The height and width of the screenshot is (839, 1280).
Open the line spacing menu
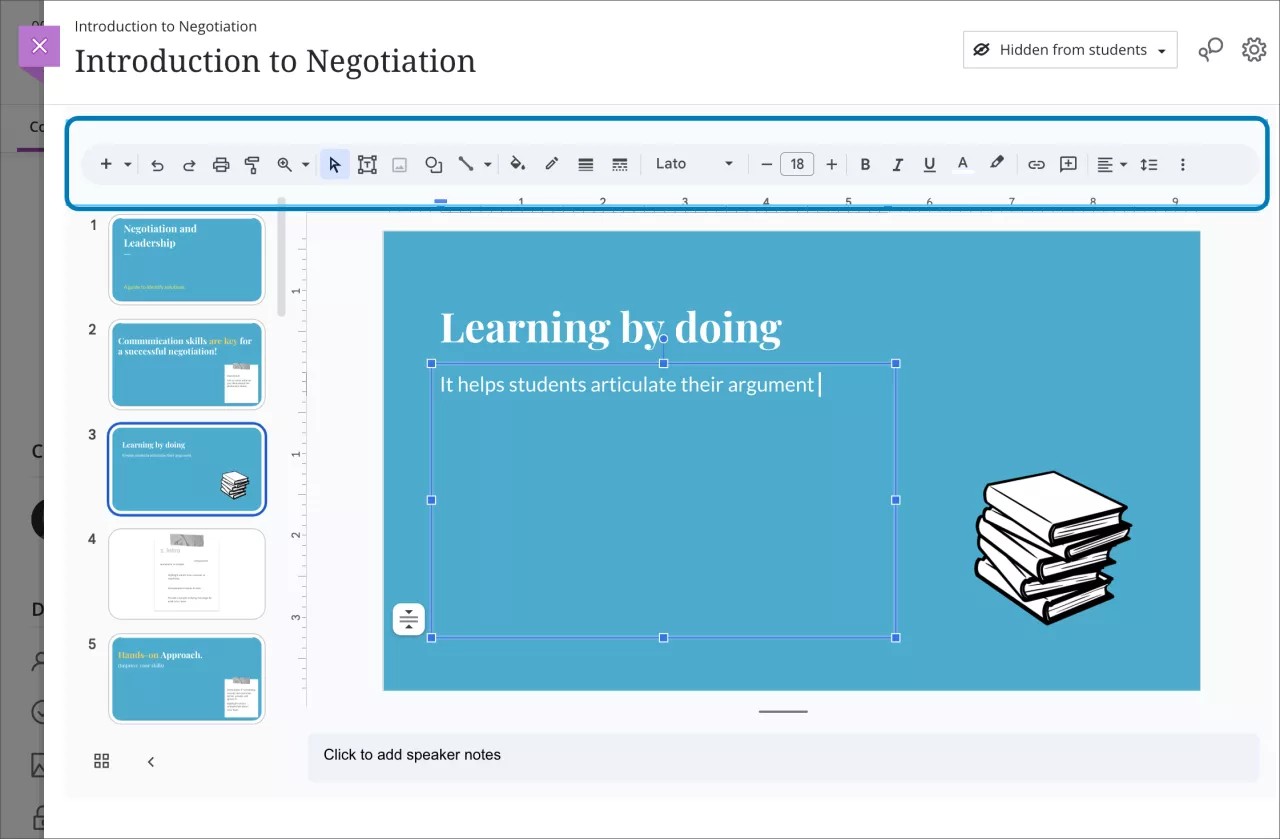[1149, 164]
